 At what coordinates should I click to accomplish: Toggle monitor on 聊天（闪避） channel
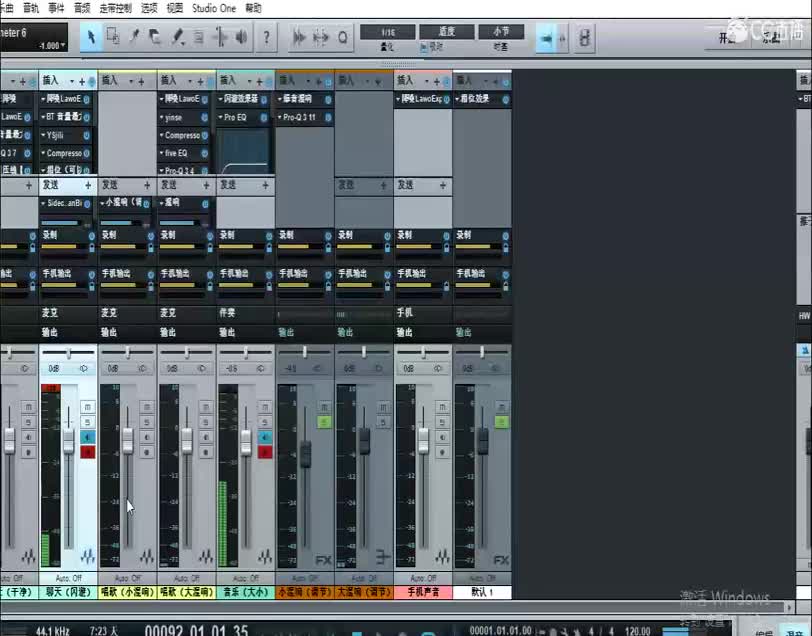click(88, 438)
